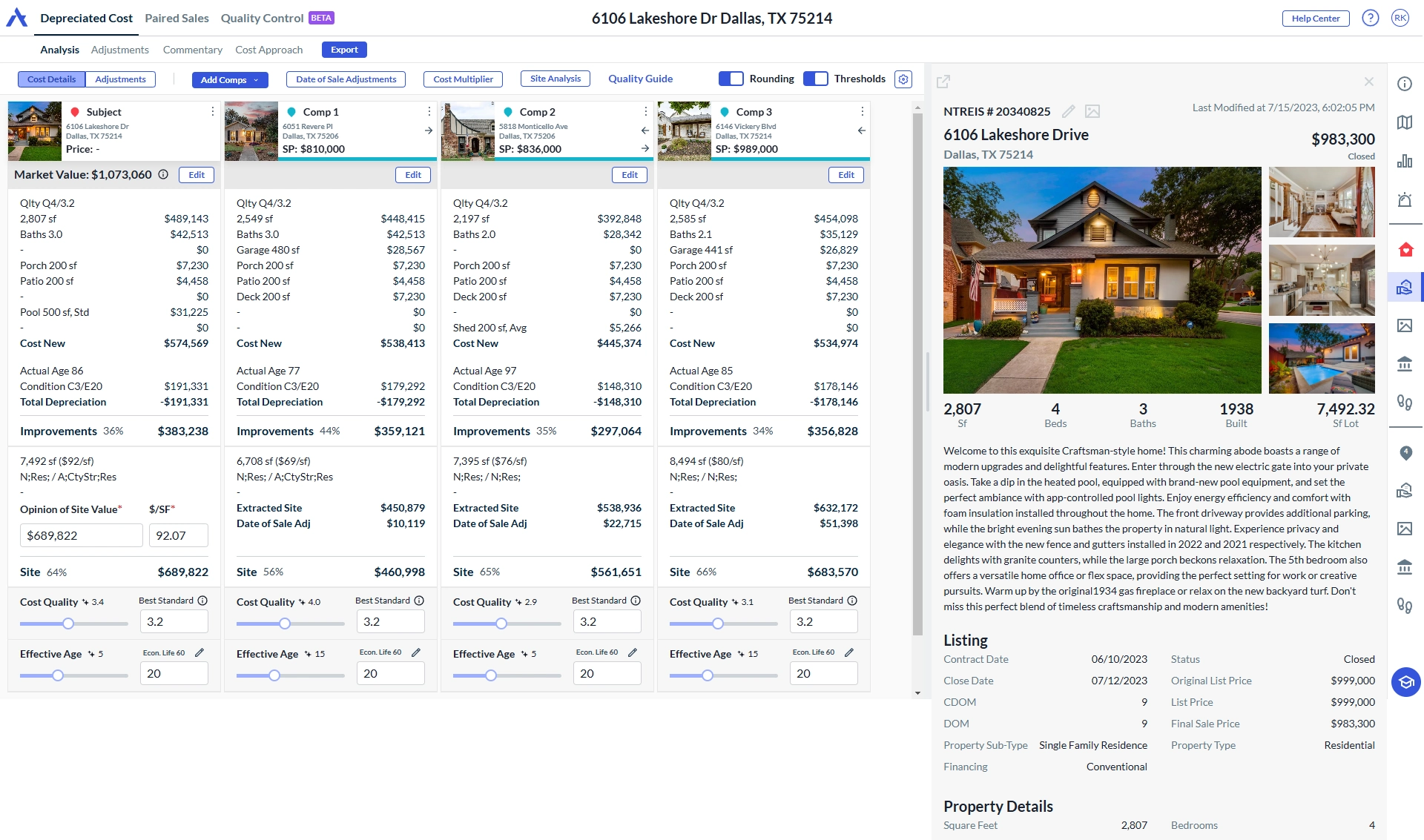Click the red home heart icon
Image resolution: width=1424 pixels, height=840 pixels.
[x=1405, y=249]
